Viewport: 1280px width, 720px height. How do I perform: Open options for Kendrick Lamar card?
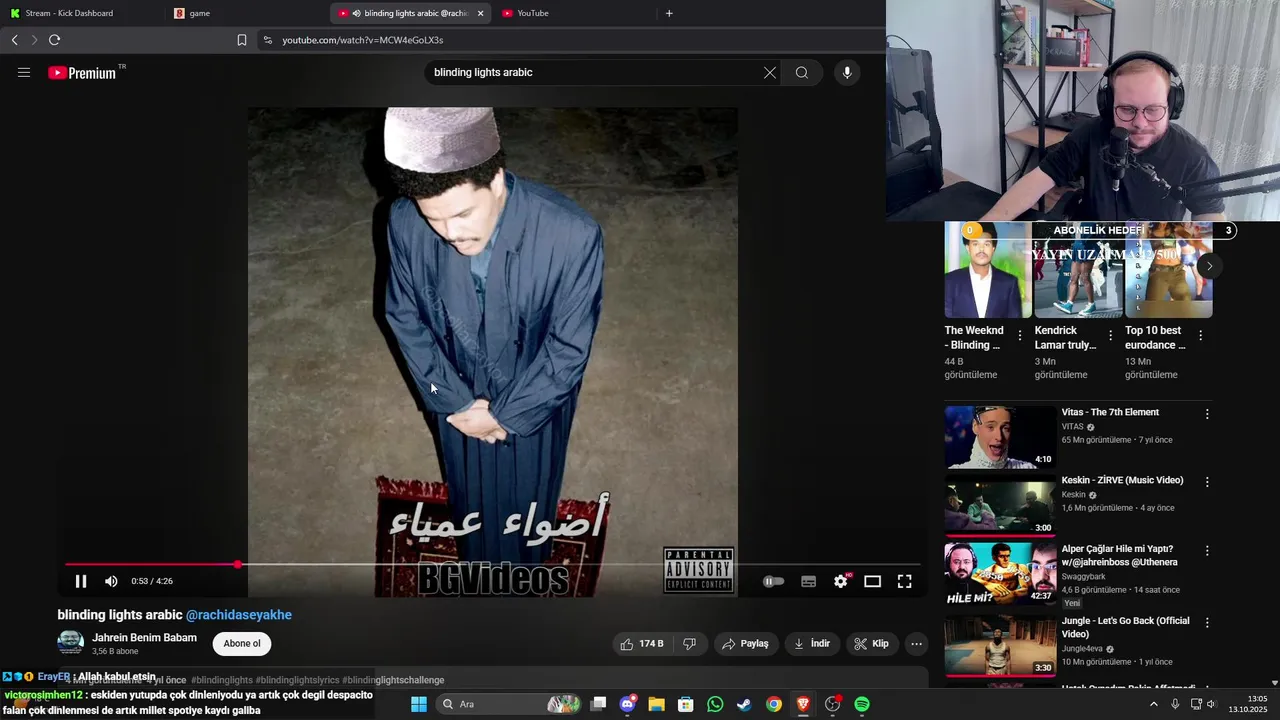[x=1110, y=336]
